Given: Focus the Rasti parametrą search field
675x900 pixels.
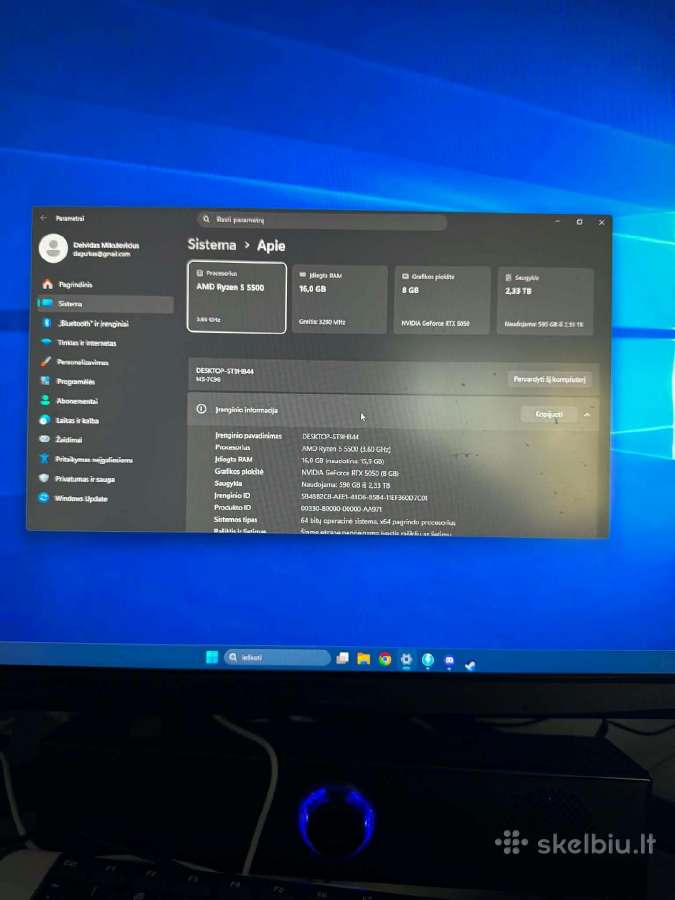Looking at the screenshot, I should 321,220.
